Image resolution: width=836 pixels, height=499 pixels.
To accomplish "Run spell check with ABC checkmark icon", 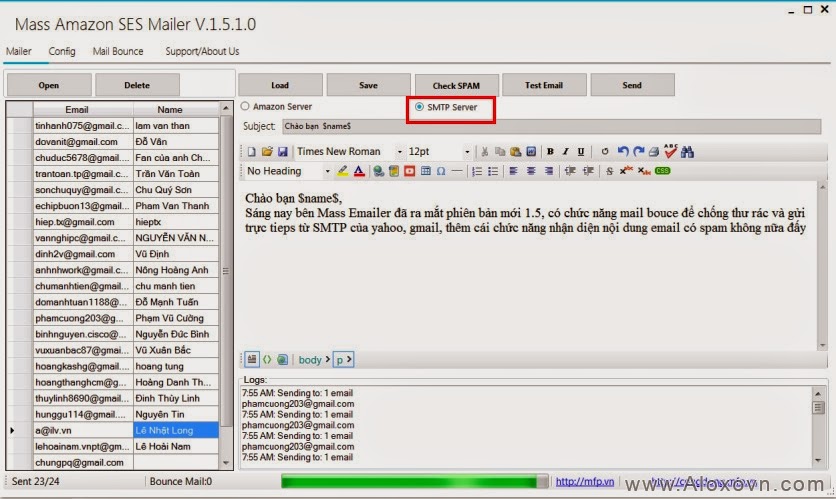I will point(670,151).
